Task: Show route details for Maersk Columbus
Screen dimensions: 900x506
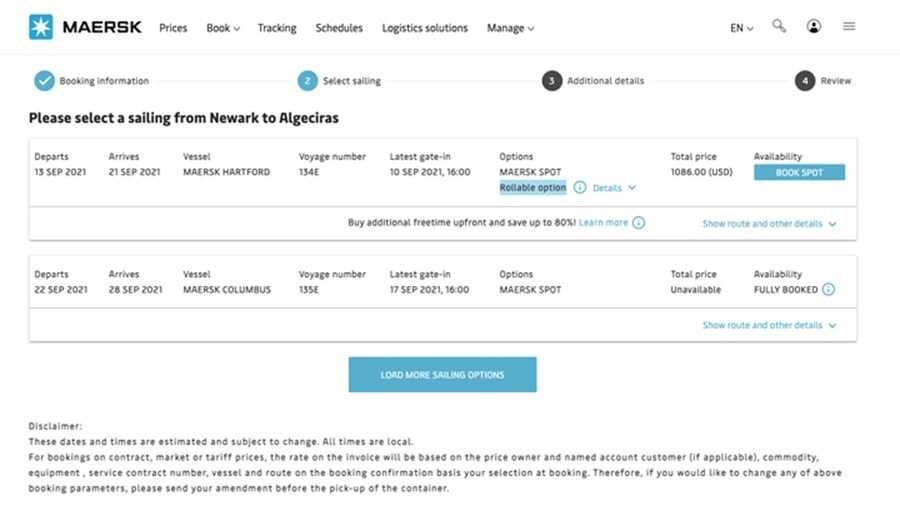Action: [x=769, y=325]
